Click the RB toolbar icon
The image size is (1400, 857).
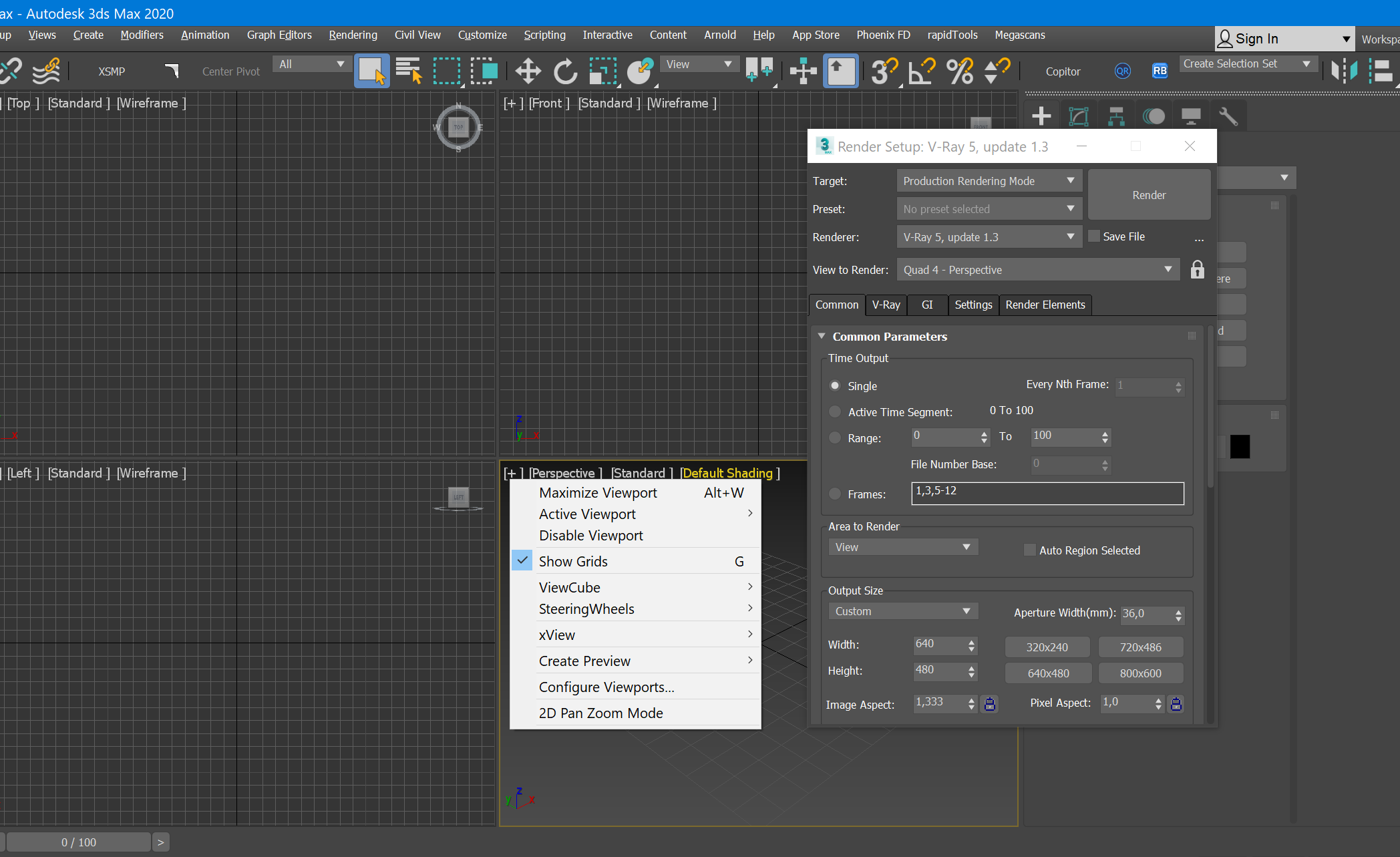(x=1160, y=71)
